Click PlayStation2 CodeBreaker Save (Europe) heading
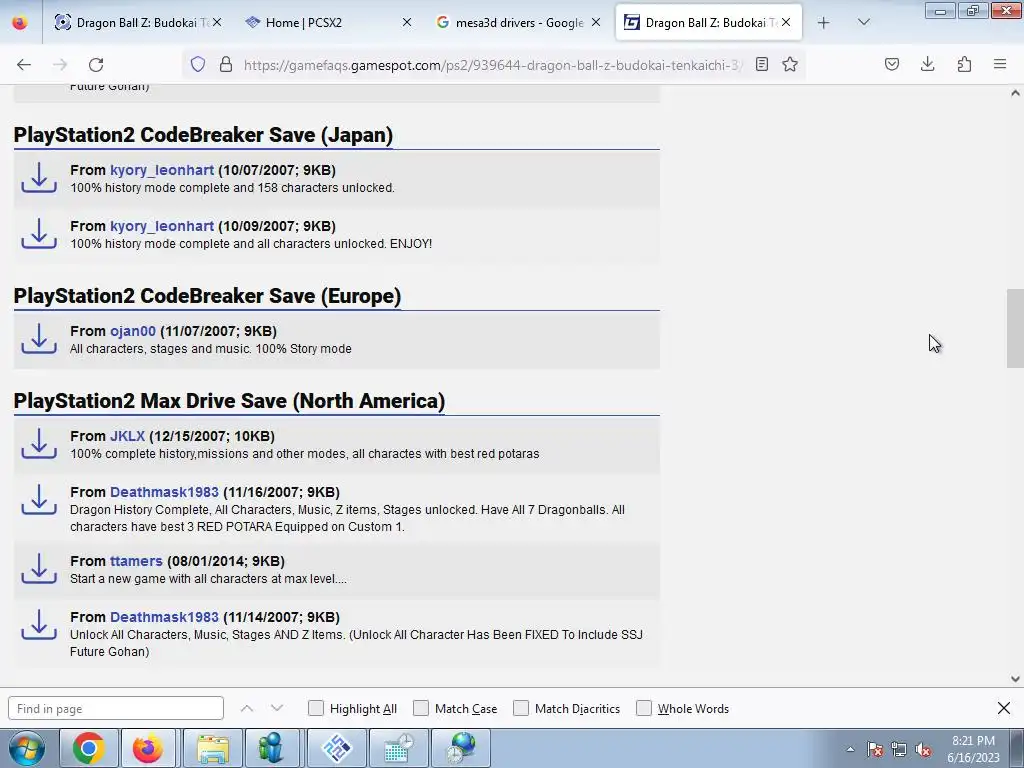This screenshot has height=768, width=1024. pos(207,295)
